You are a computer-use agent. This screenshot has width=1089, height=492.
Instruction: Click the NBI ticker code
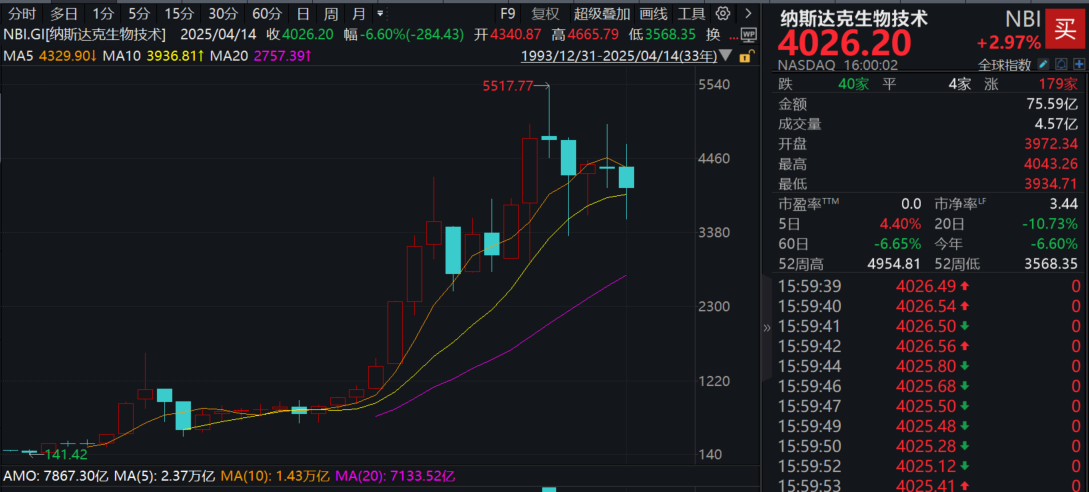click(x=1022, y=19)
